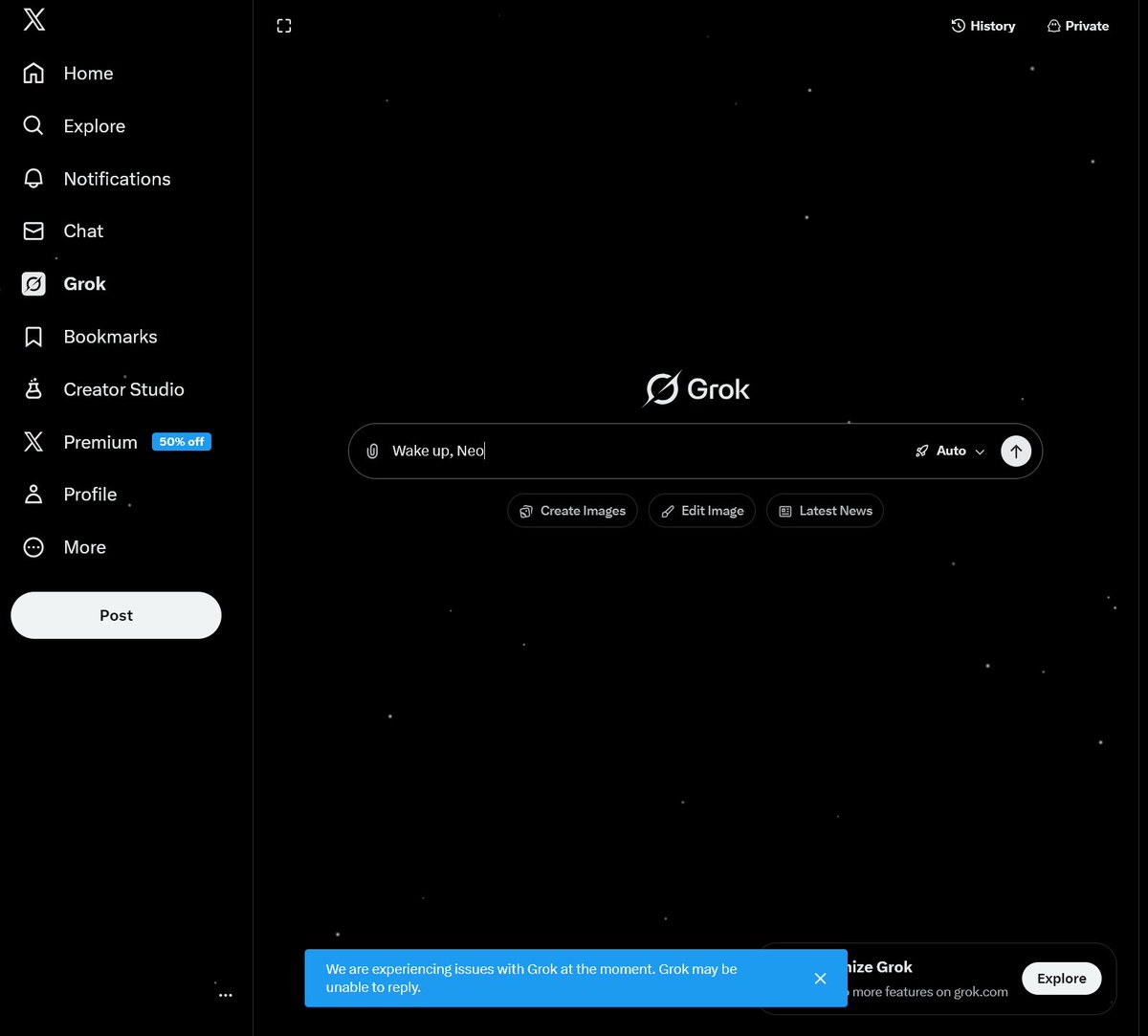Click the Grok issues warning message text

531,978
